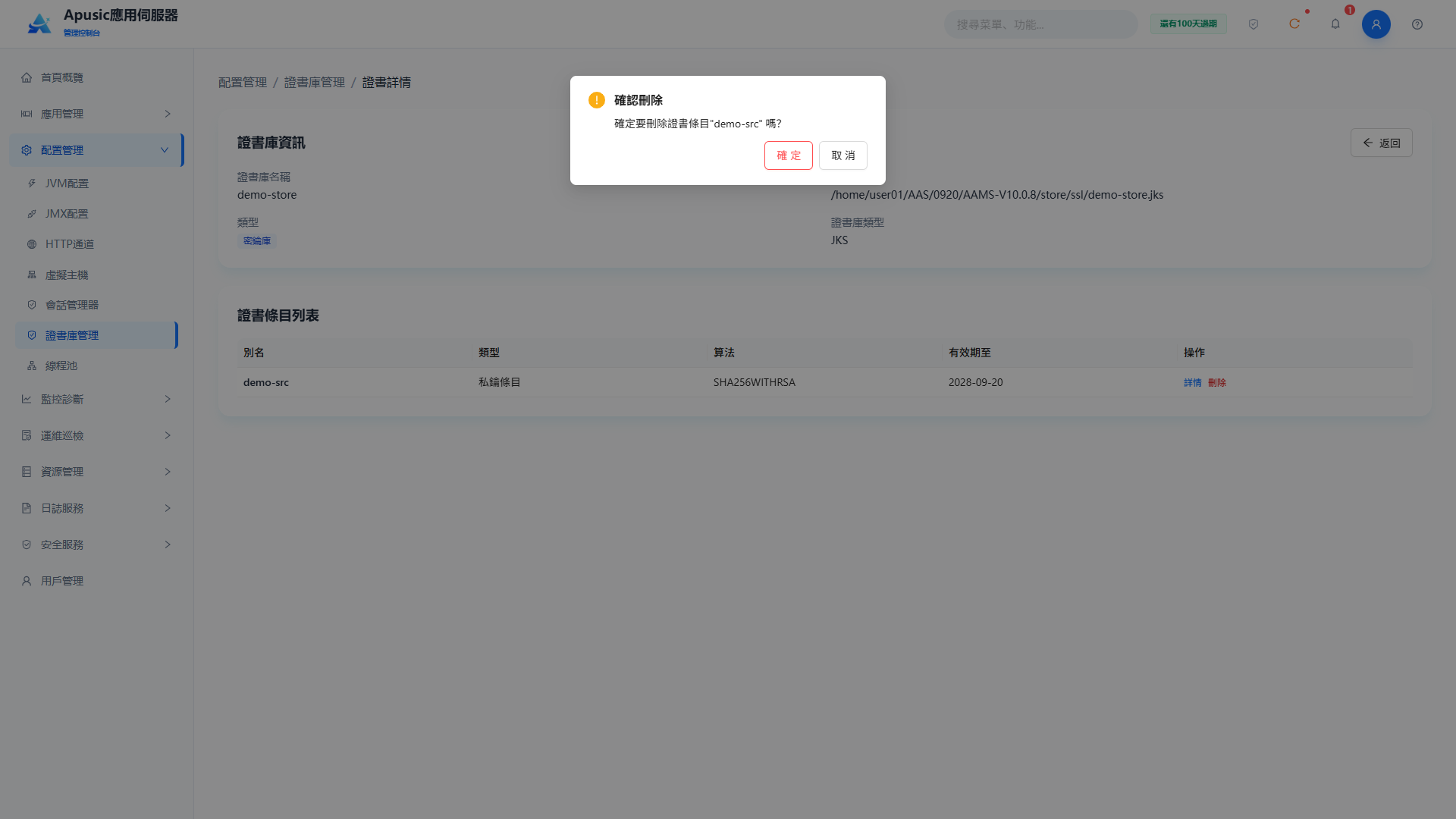The height and width of the screenshot is (819, 1456).
Task: Expand the 安全服務 menu chevron
Action: 168,544
